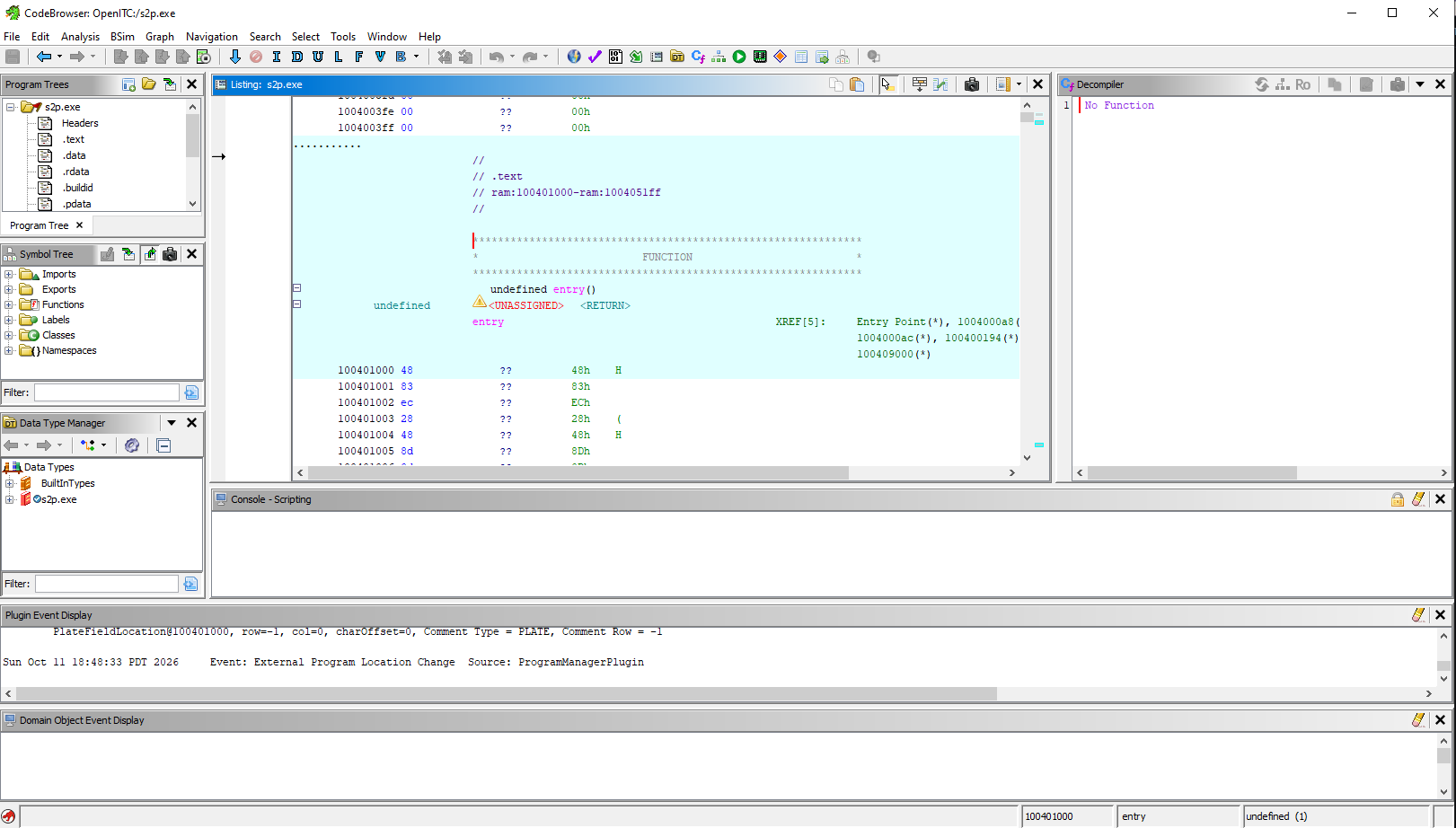The image size is (1456, 828).
Task: Expand the Imports folder in Symbol Tree
Action: 9,274
